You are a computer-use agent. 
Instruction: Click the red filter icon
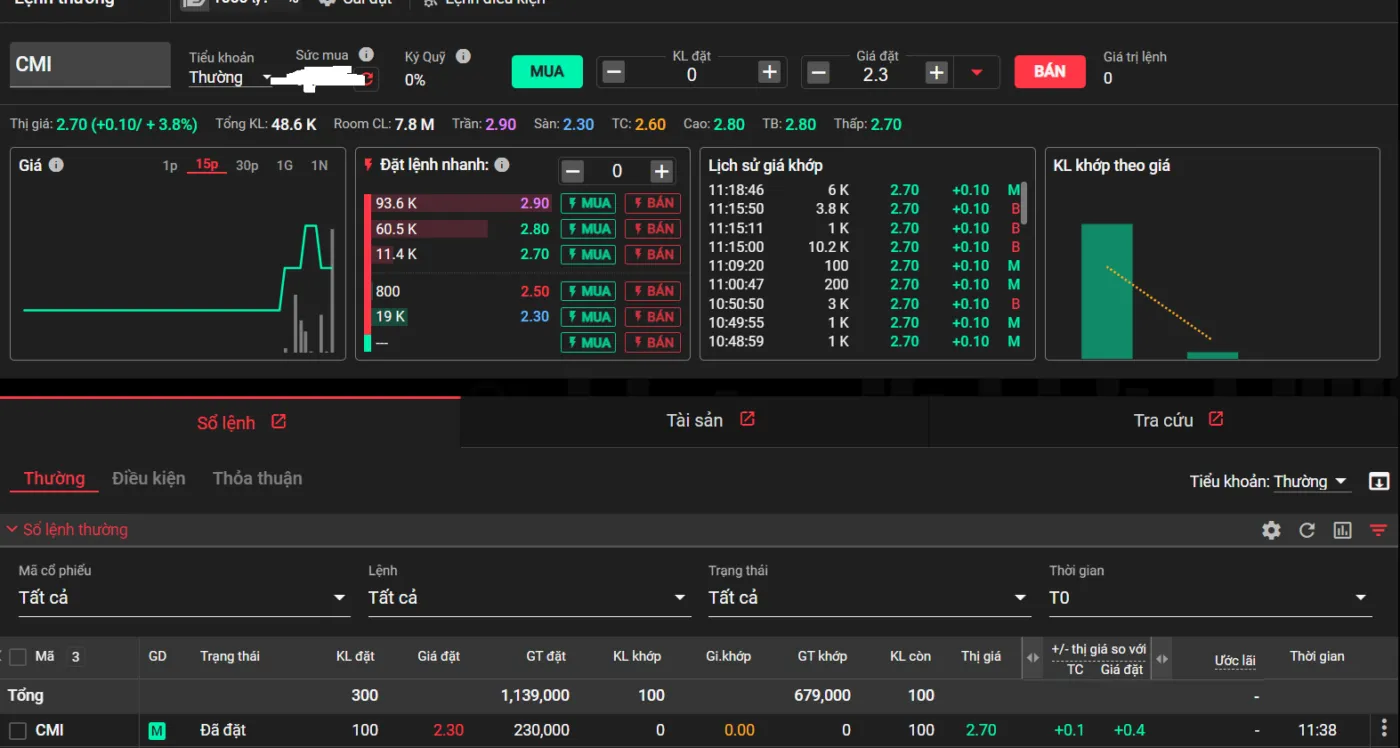pyautogui.click(x=1379, y=530)
